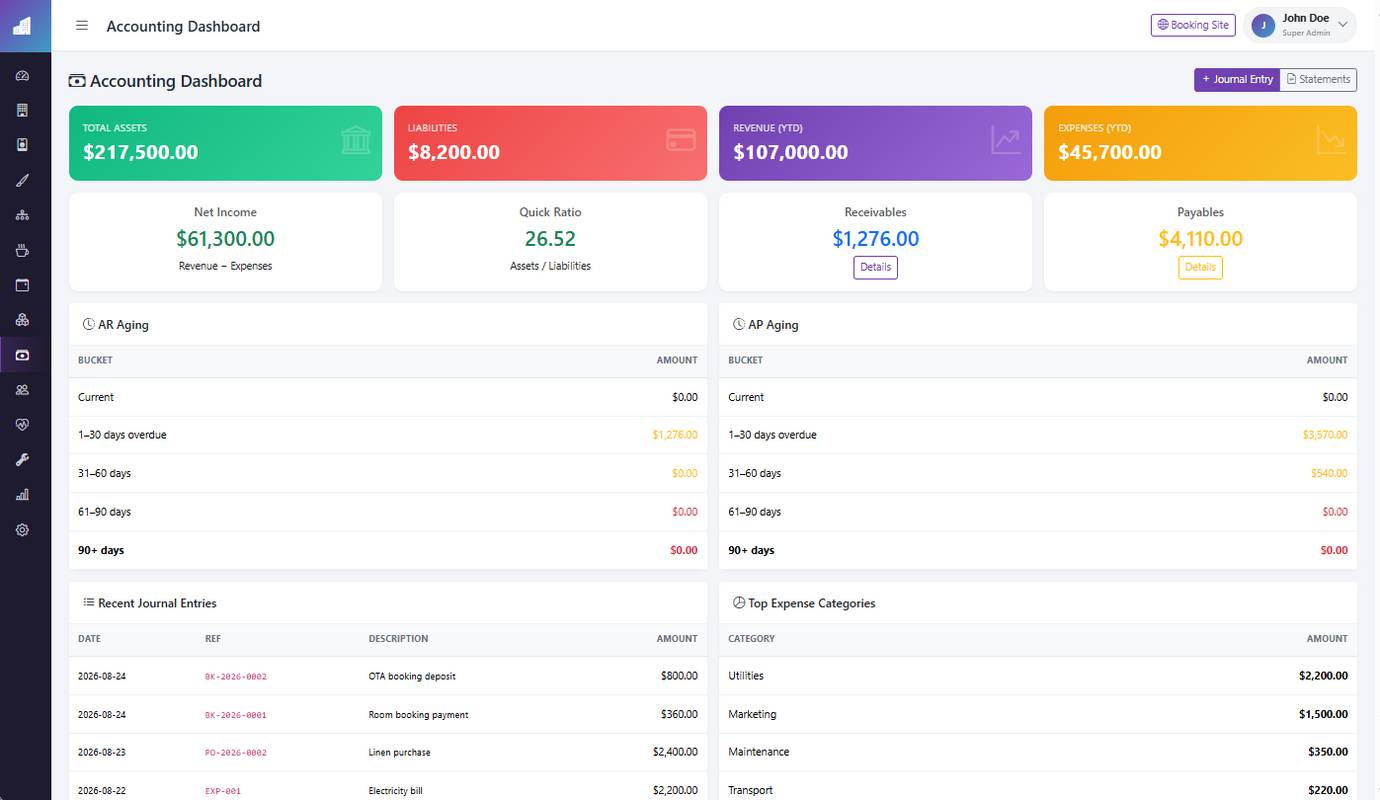Open the coffee cup sidebar icon
This screenshot has width=1380, height=800.
click(22, 250)
